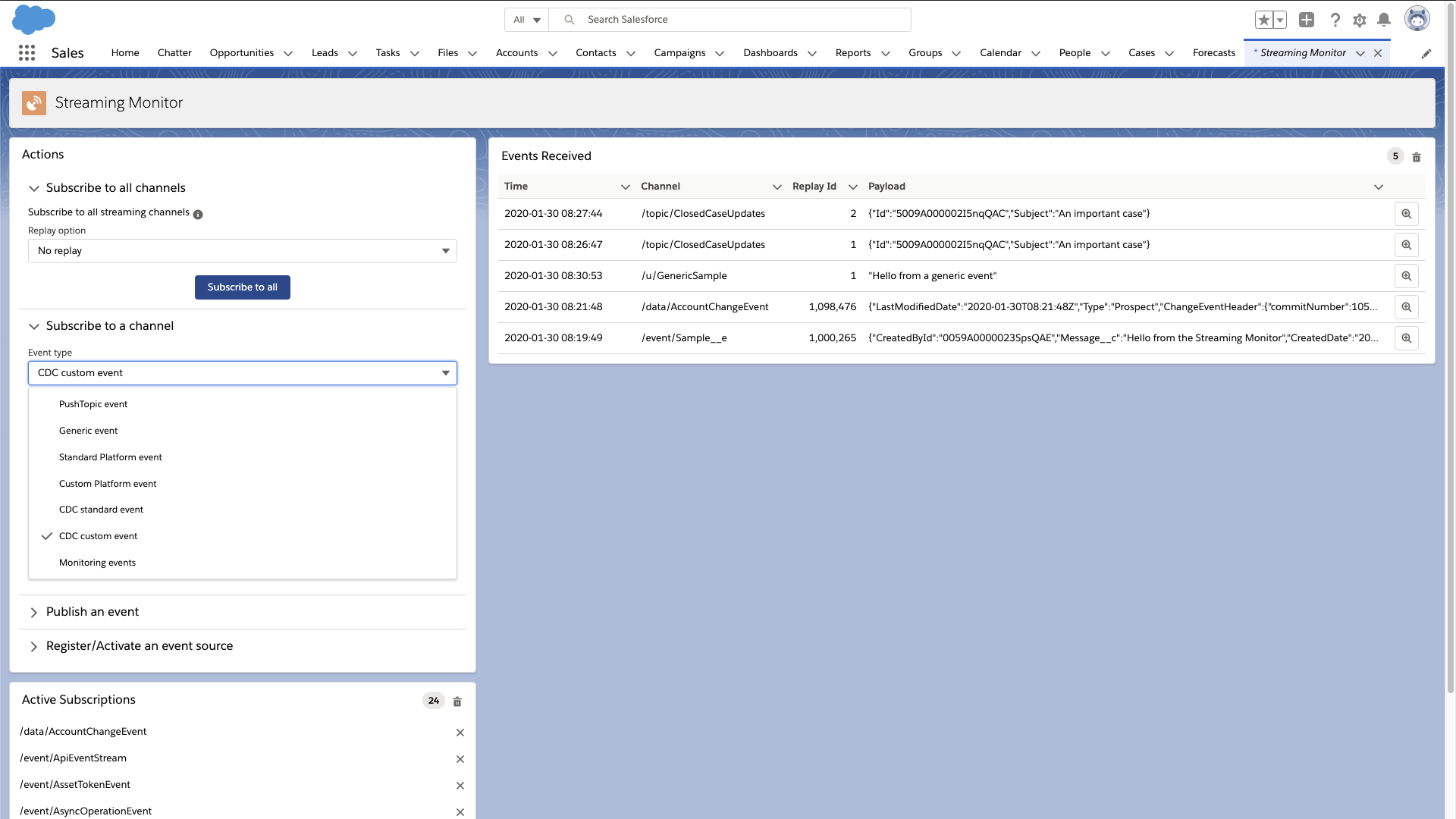View details of 08:26:47 ClosedCaseUpdates event
This screenshot has height=819, width=1456.
[1407, 245]
